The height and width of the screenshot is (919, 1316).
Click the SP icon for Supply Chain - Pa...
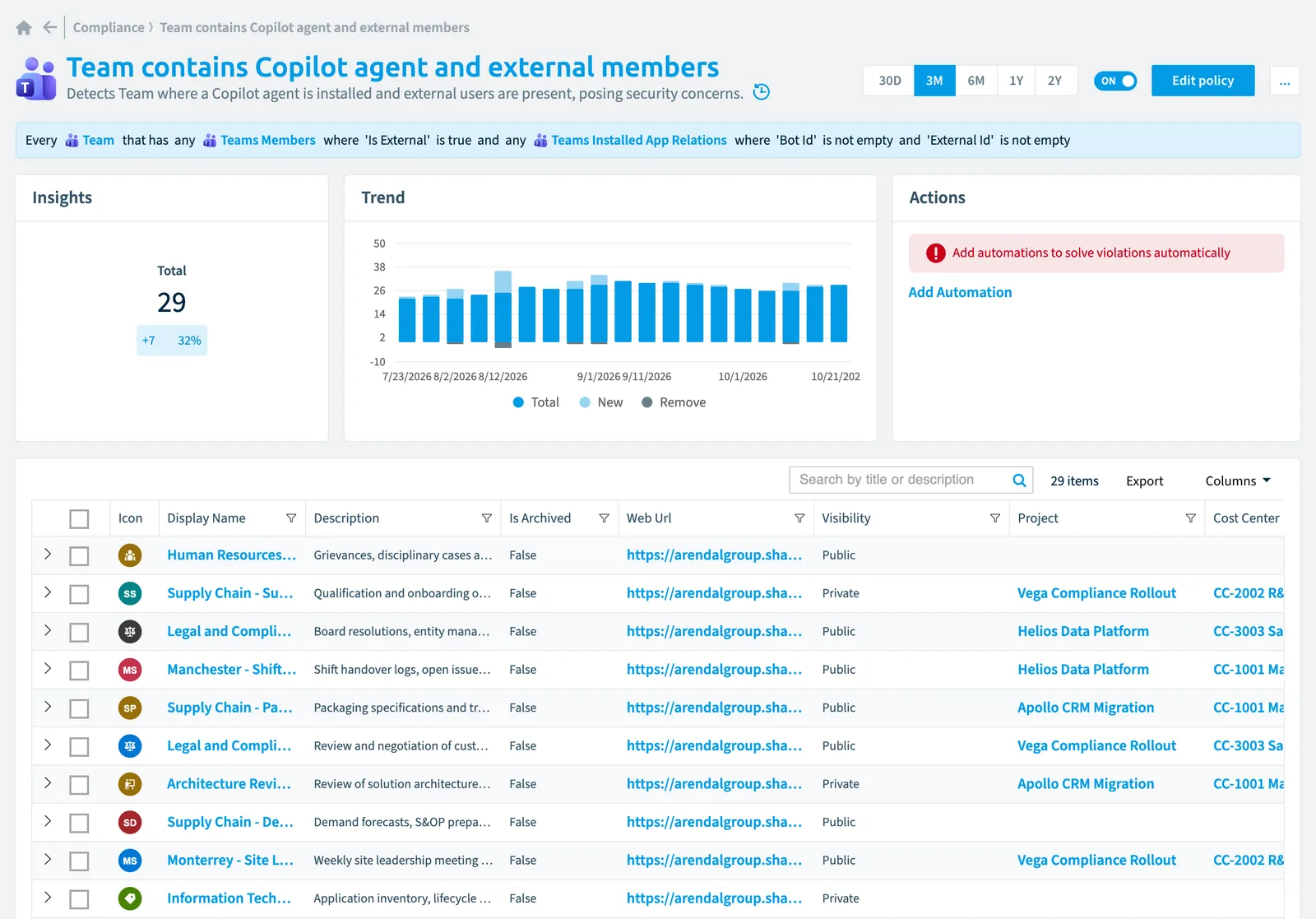click(130, 708)
